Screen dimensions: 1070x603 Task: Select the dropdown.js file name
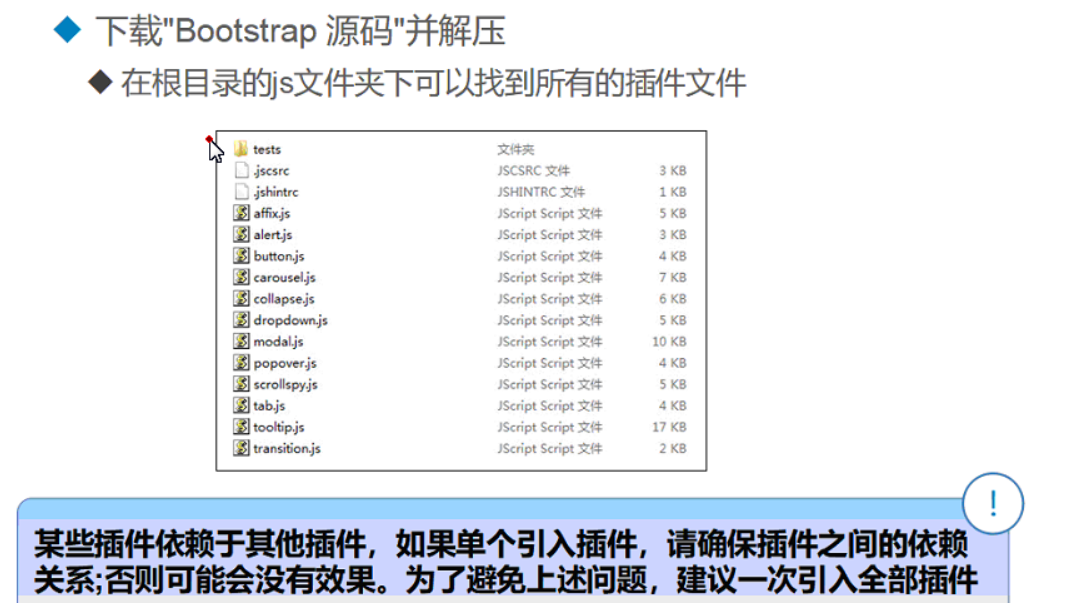pos(291,321)
